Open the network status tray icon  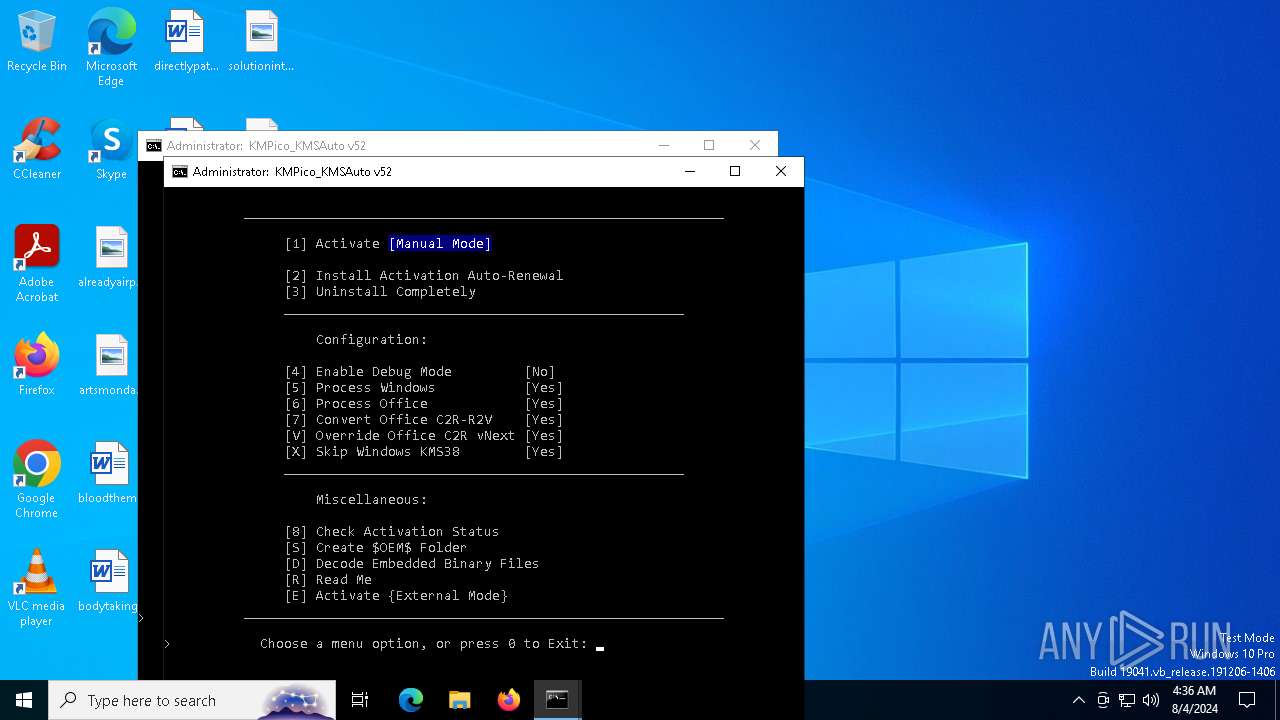coord(1127,700)
